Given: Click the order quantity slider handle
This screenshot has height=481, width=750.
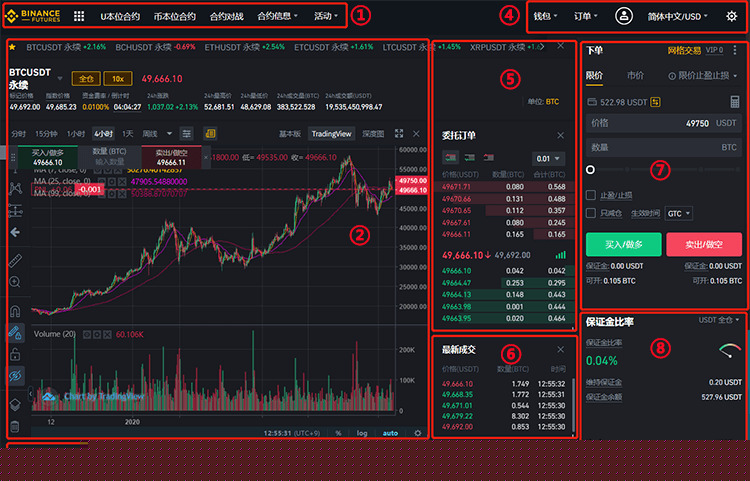Looking at the screenshot, I should coord(591,170).
